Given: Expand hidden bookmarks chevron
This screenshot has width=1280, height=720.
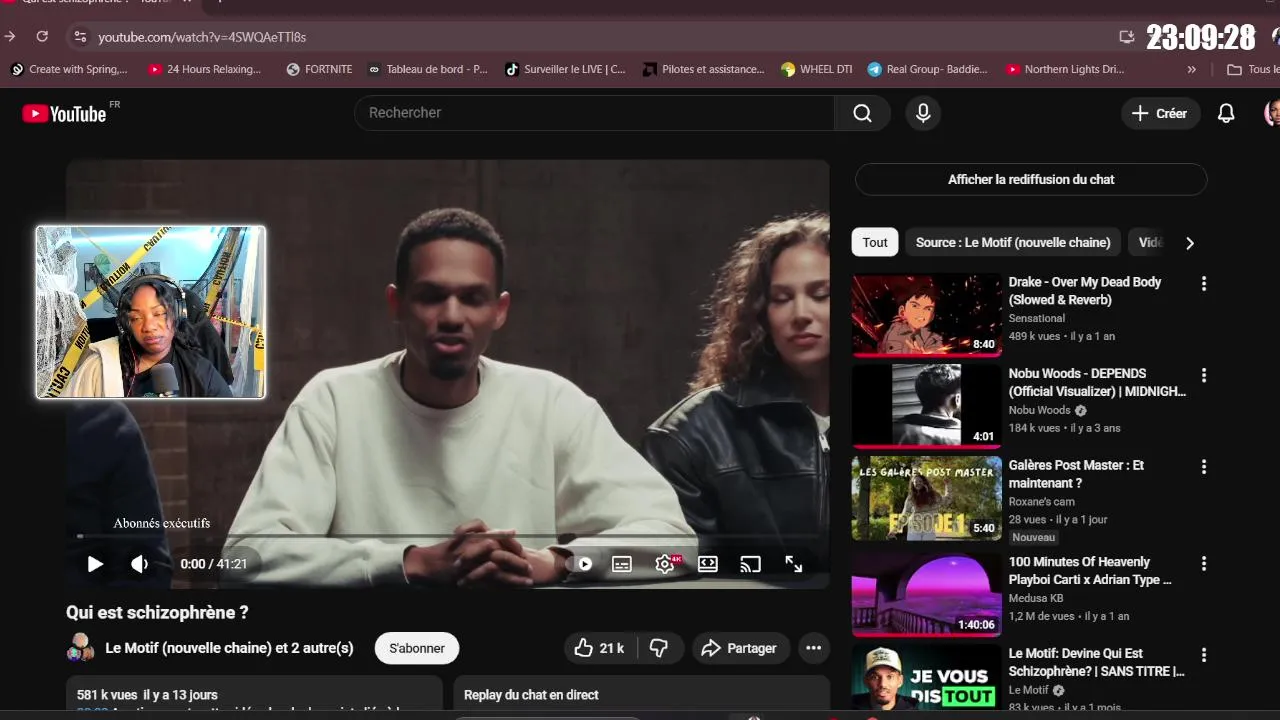Looking at the screenshot, I should (1191, 69).
